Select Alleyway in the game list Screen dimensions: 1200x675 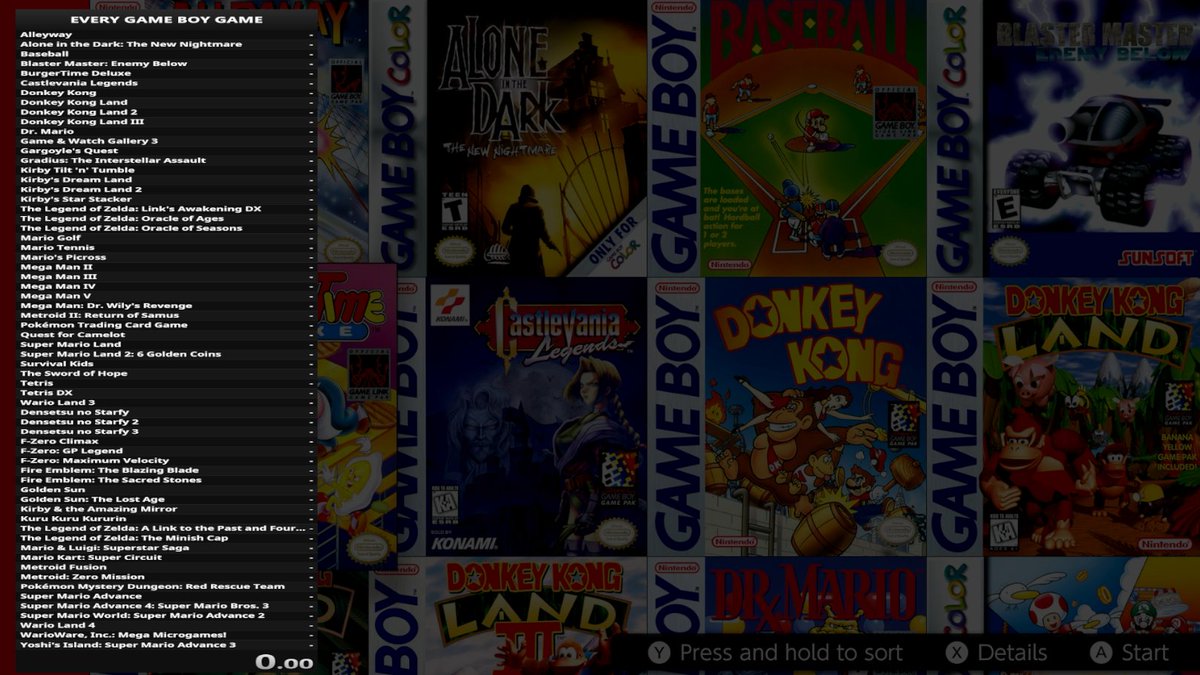[167, 34]
